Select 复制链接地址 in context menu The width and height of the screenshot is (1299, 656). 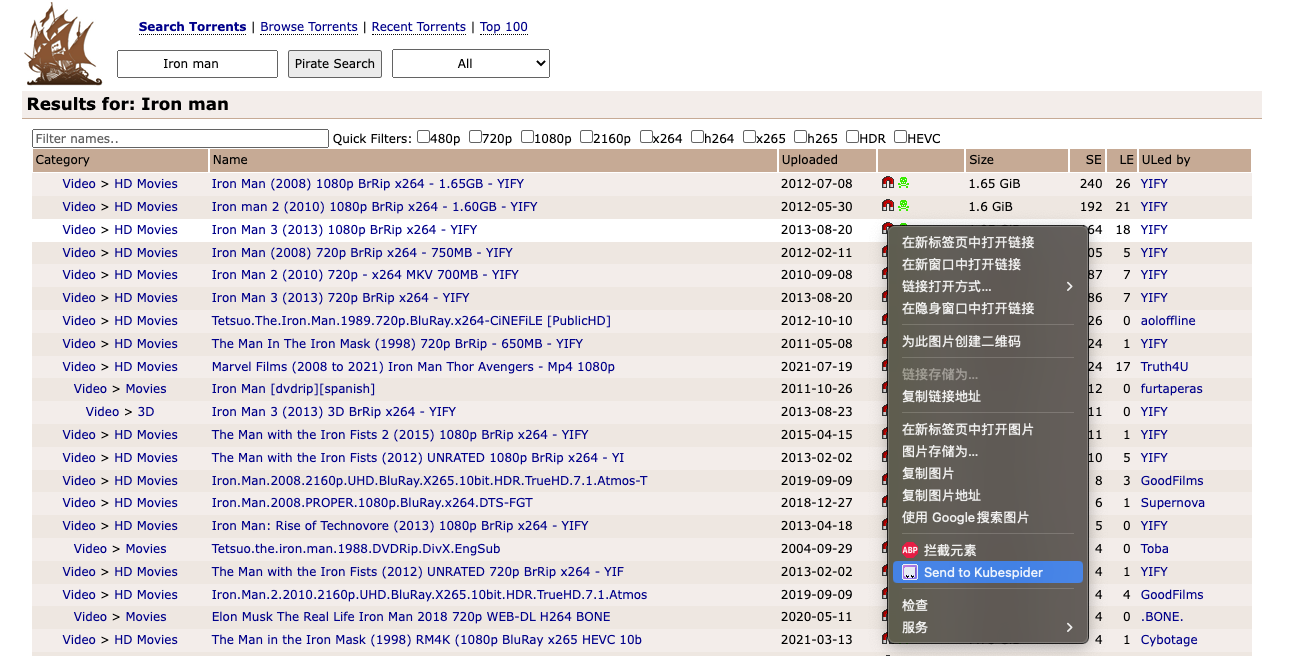coord(986,396)
